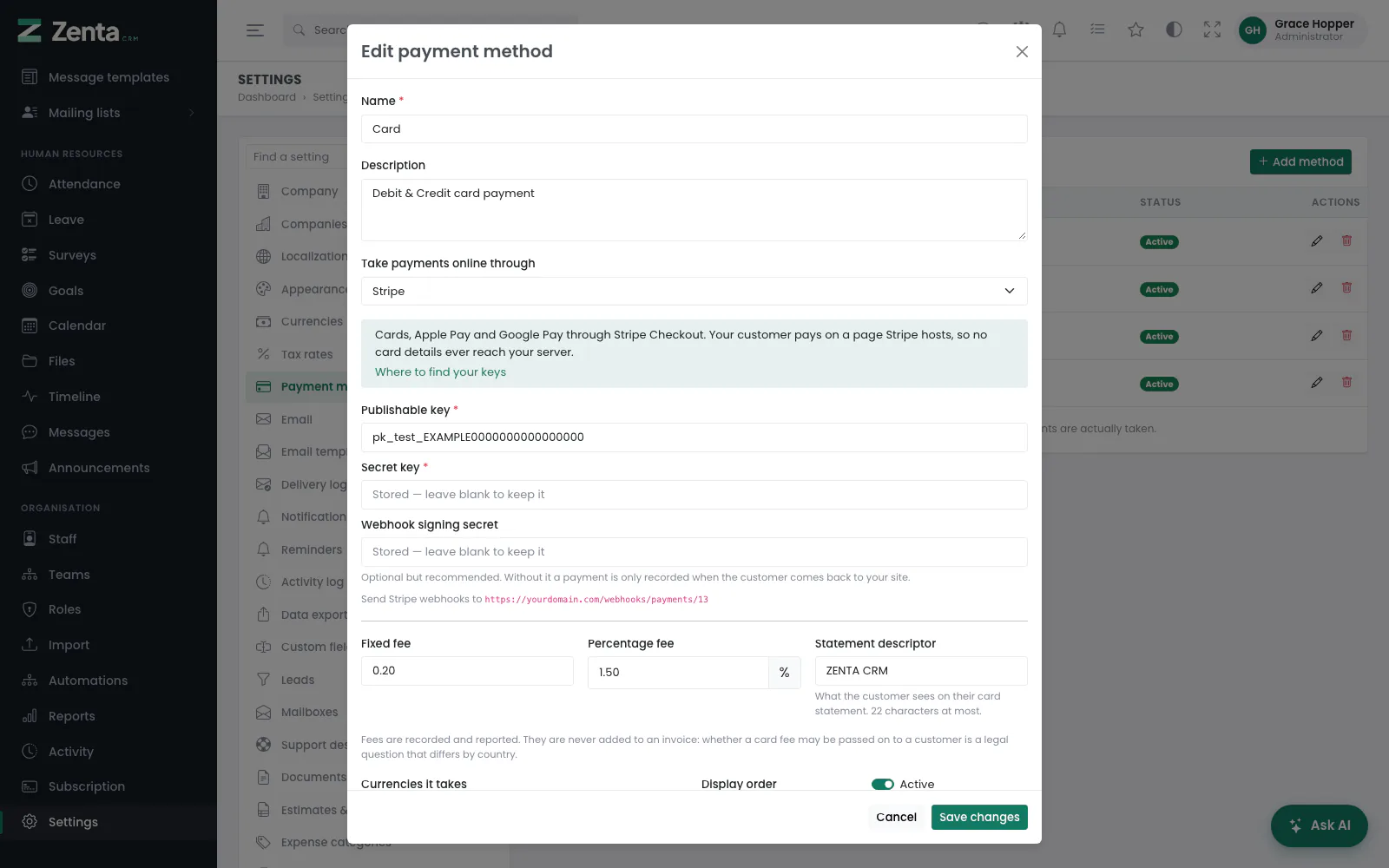Select Email settings item
1389x868 pixels.
pos(297,419)
